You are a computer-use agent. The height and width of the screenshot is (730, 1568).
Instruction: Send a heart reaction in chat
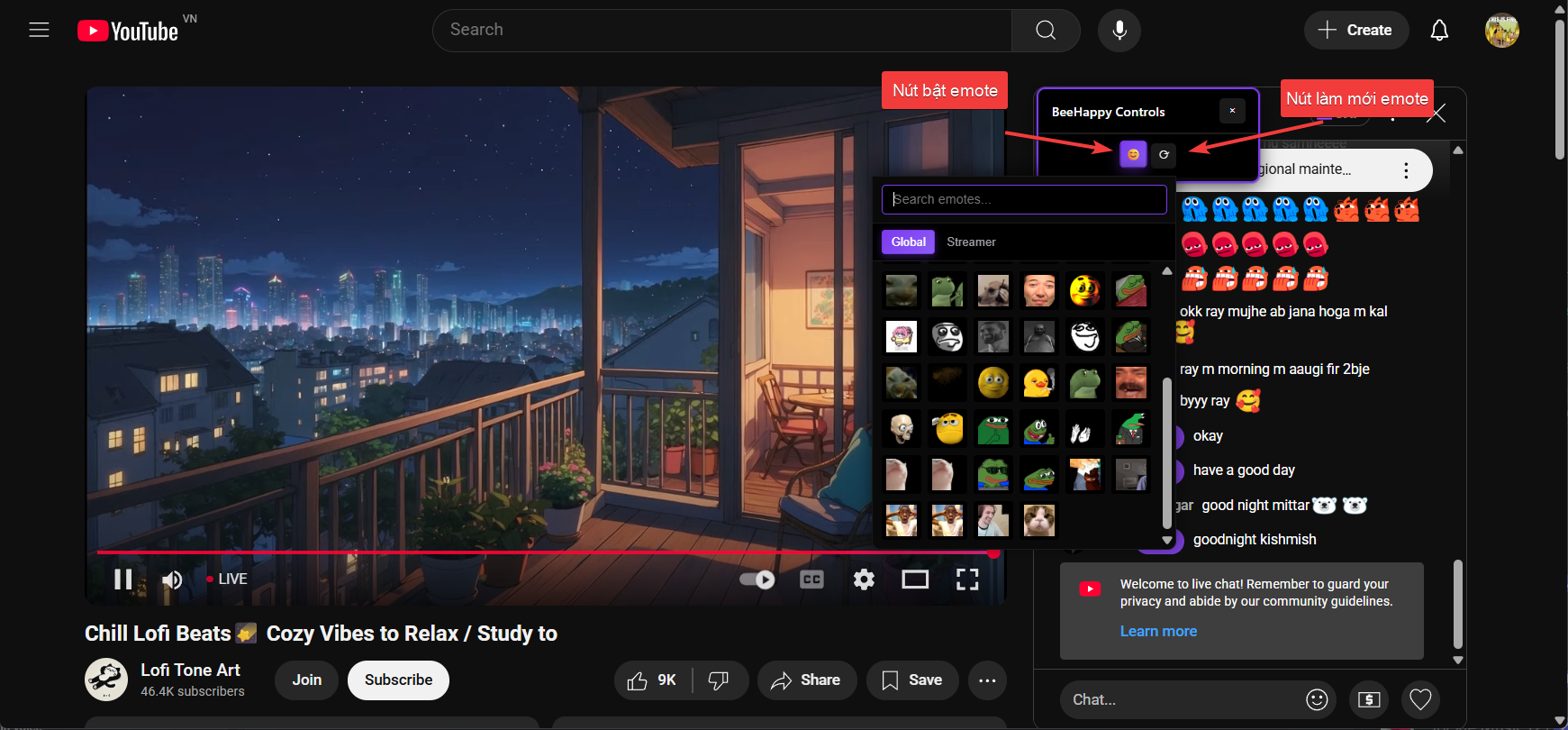(x=1420, y=699)
